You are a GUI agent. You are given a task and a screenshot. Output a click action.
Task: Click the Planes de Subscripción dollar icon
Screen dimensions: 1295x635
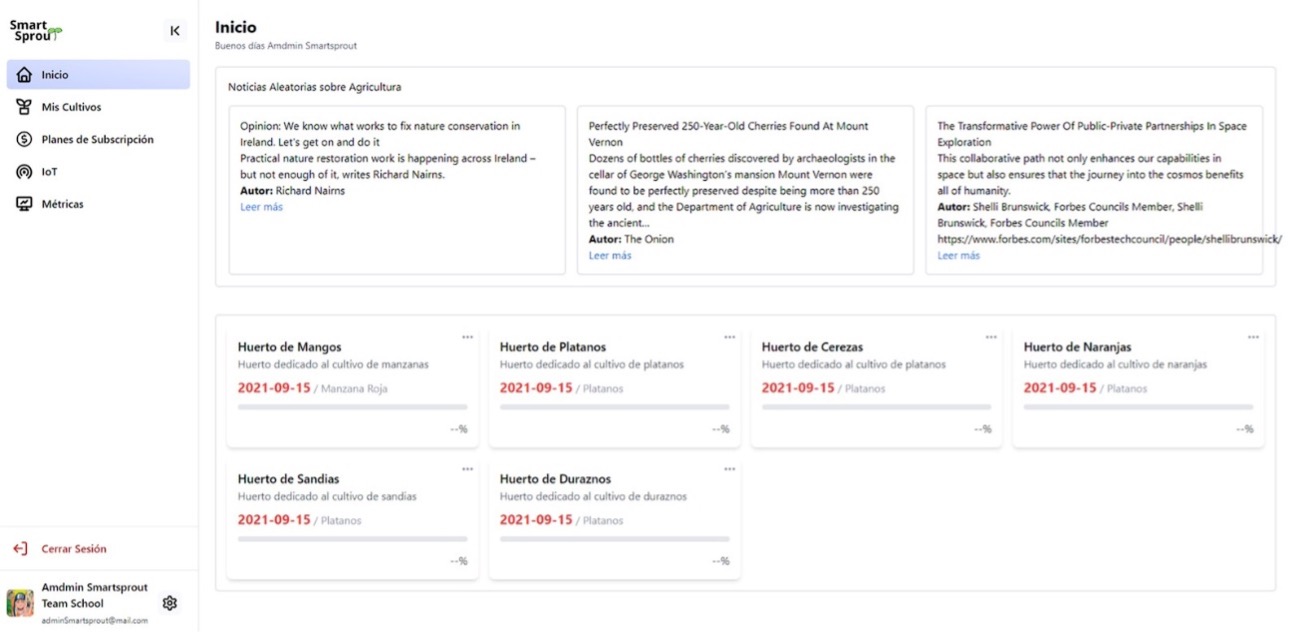[24, 140]
